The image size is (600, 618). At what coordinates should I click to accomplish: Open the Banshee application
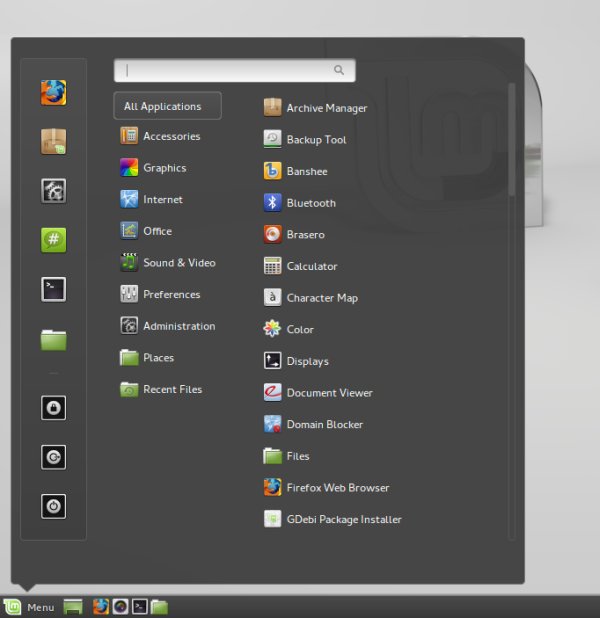(306, 171)
